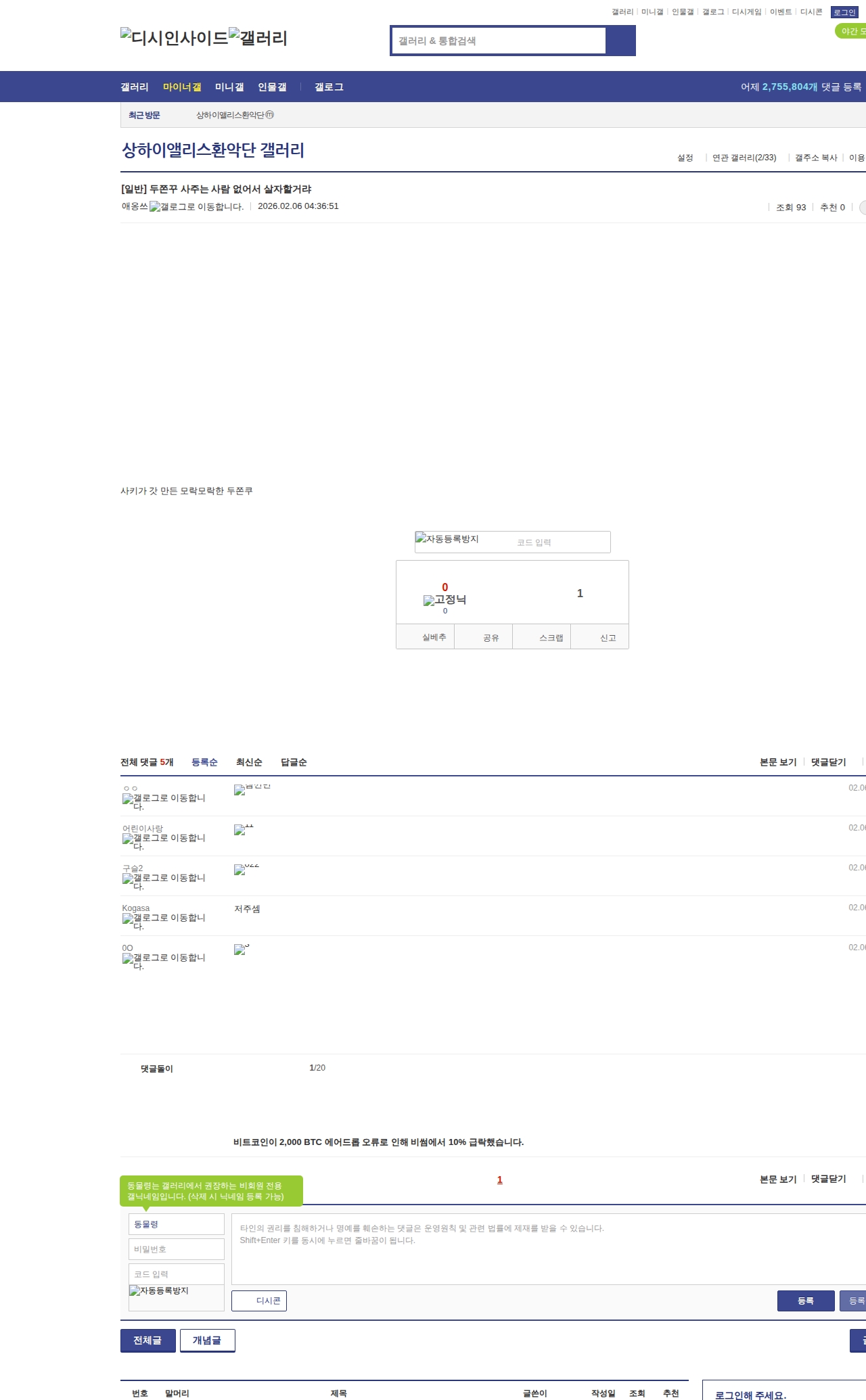
Task: Open 연관 갤러리(2/33)
Action: pyautogui.click(x=744, y=158)
